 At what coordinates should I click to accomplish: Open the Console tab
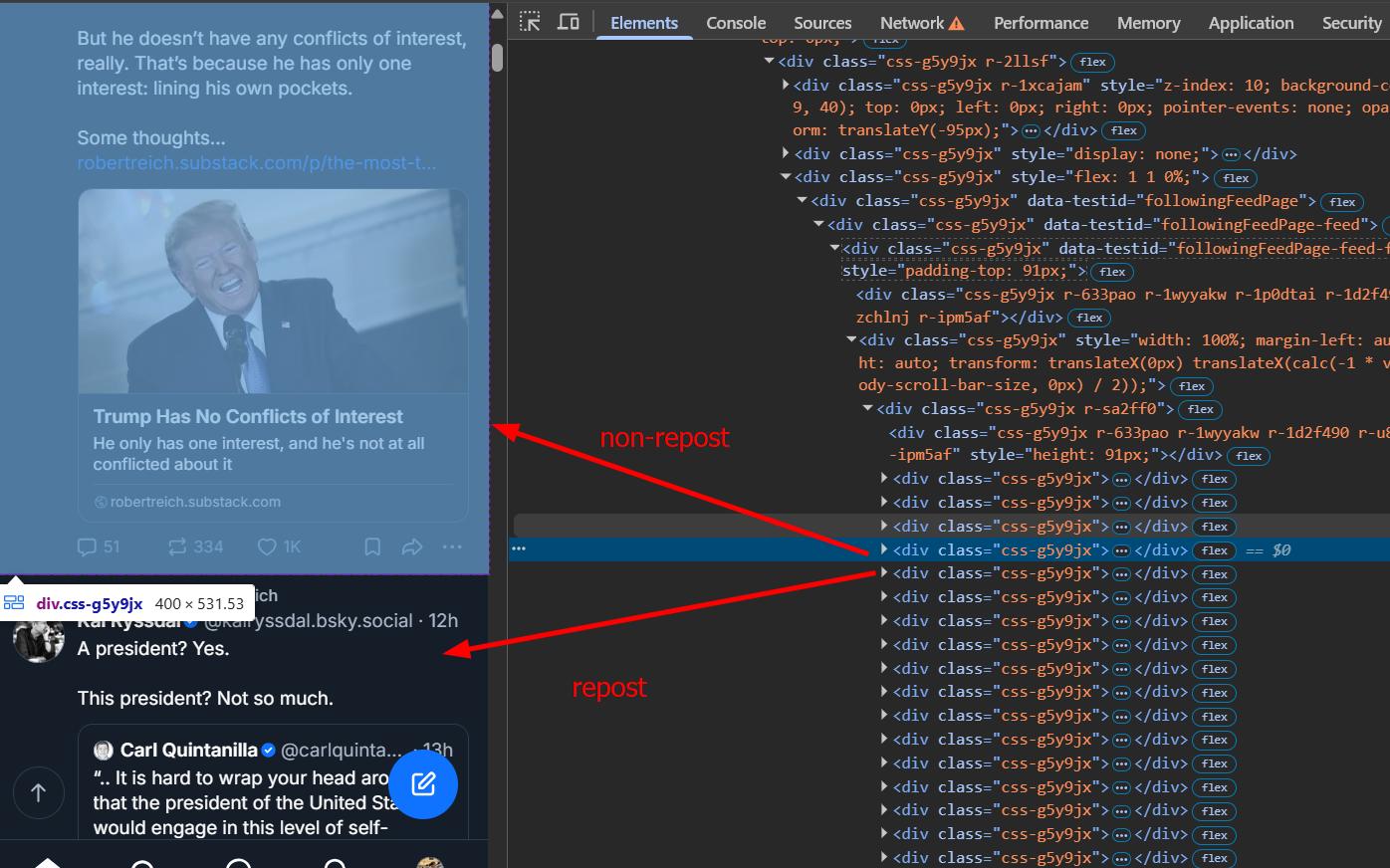(736, 23)
